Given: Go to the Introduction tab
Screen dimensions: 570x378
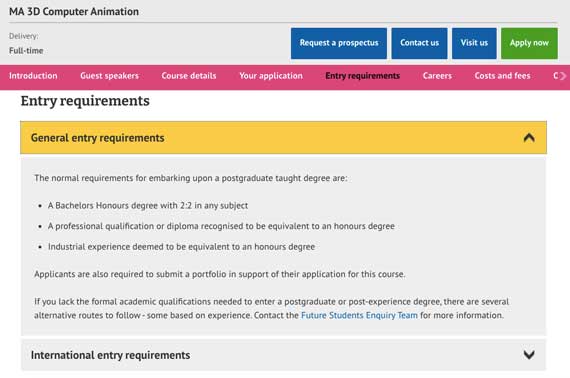Looking at the screenshot, I should [x=33, y=76].
